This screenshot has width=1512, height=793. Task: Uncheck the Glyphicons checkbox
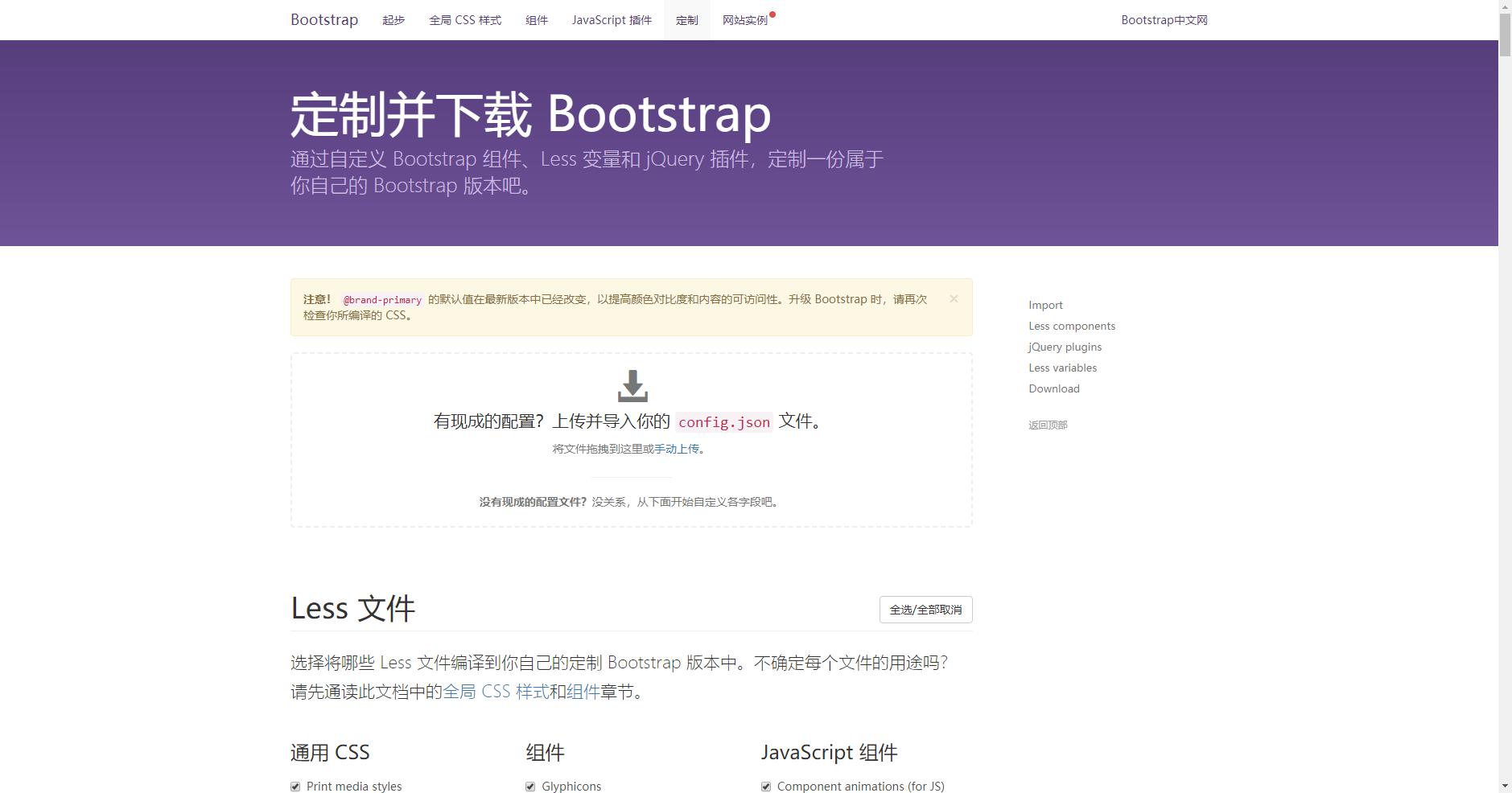coord(530,787)
